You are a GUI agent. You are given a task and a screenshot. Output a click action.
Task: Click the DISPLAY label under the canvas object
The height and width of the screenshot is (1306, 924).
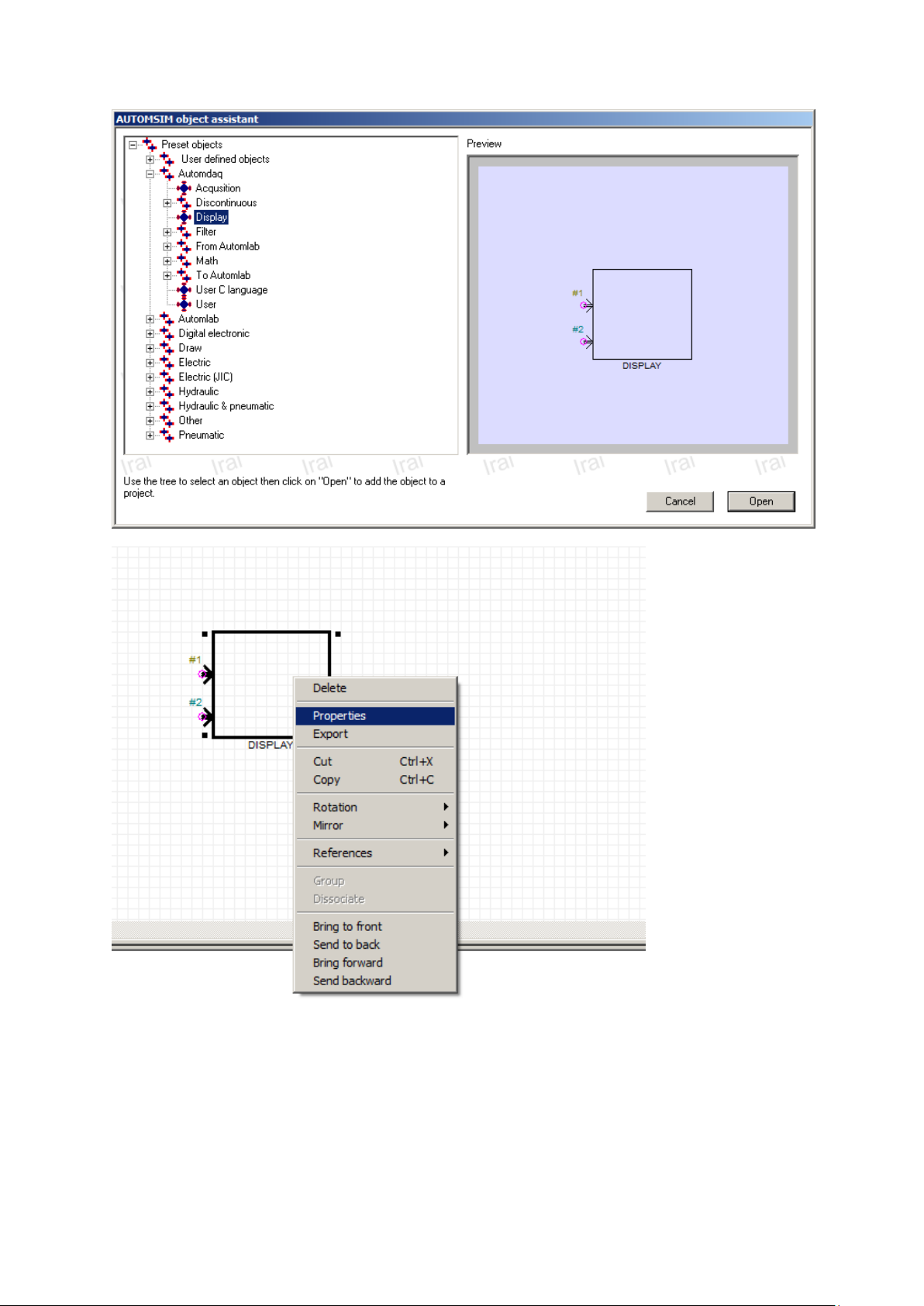click(x=271, y=745)
